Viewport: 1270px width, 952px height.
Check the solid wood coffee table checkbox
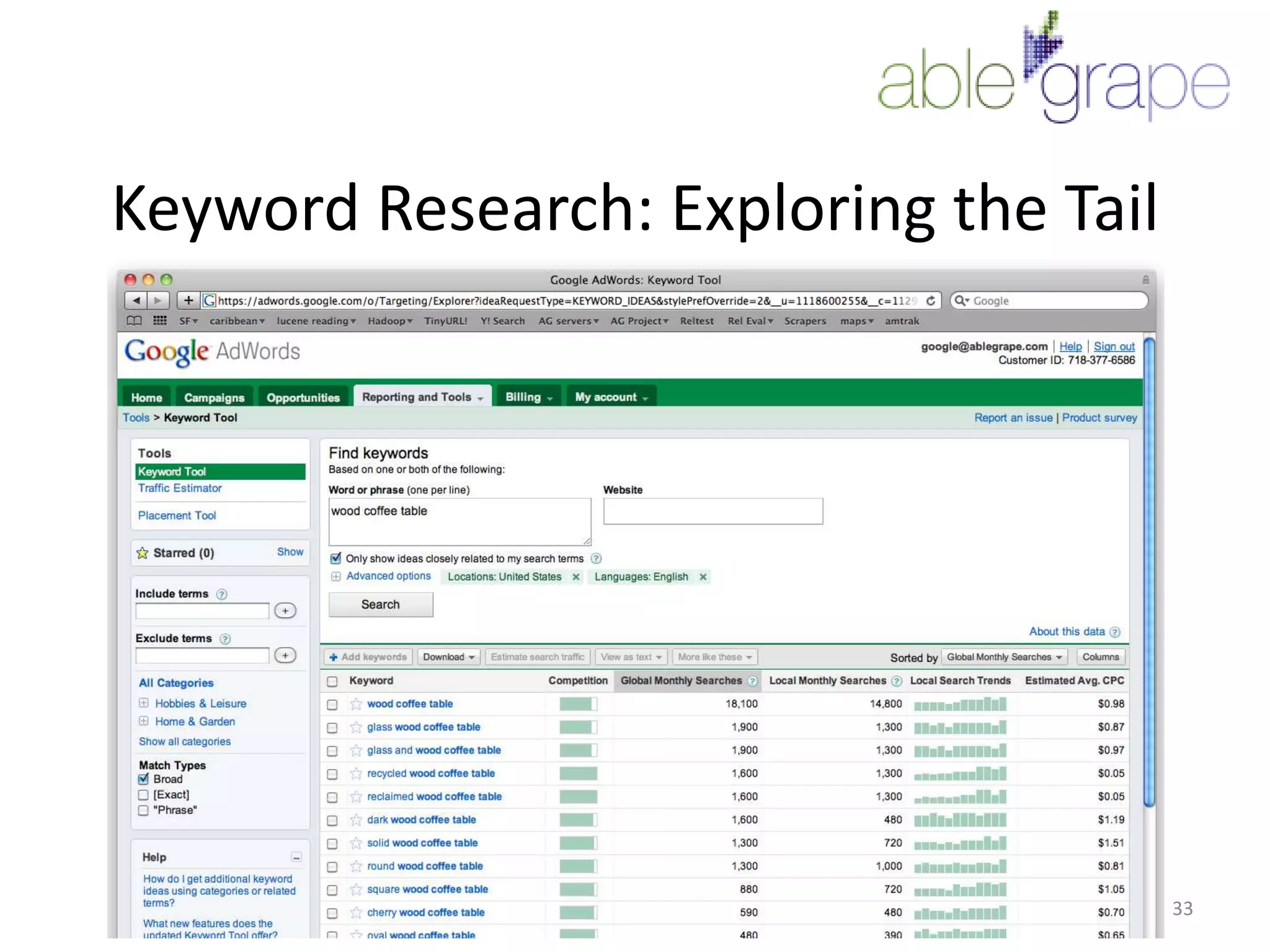click(x=332, y=844)
